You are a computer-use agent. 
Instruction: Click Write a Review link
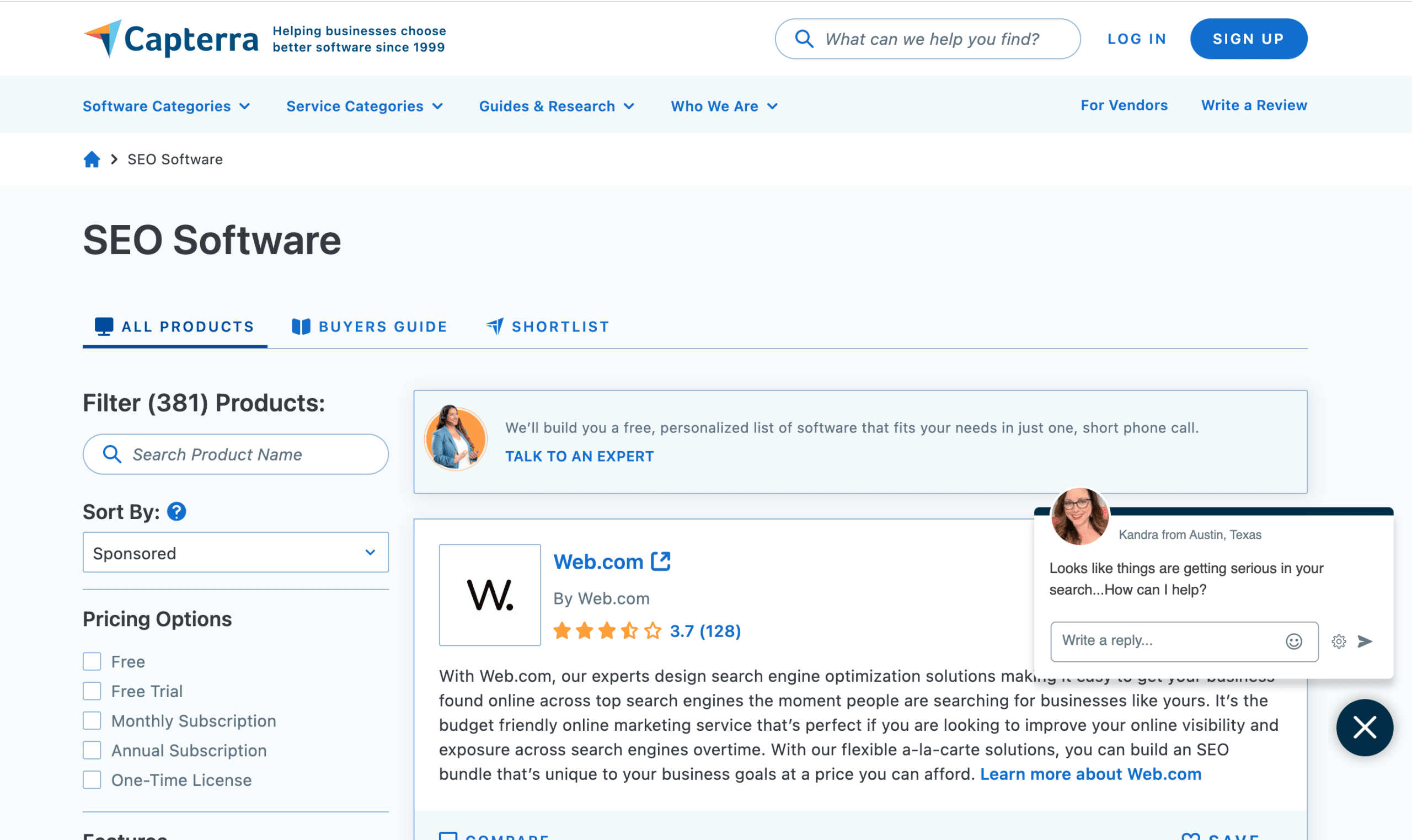click(x=1254, y=105)
